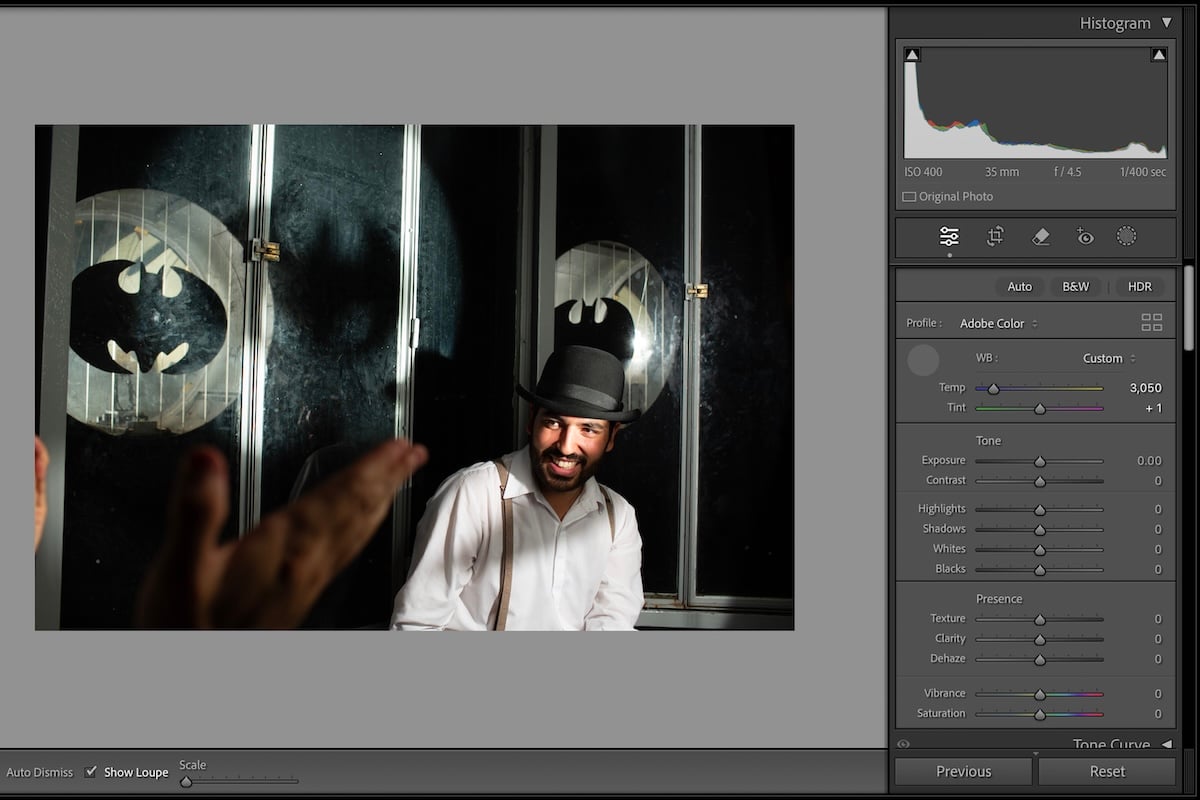The width and height of the screenshot is (1200, 800).
Task: Click the Previous button
Action: pos(962,771)
